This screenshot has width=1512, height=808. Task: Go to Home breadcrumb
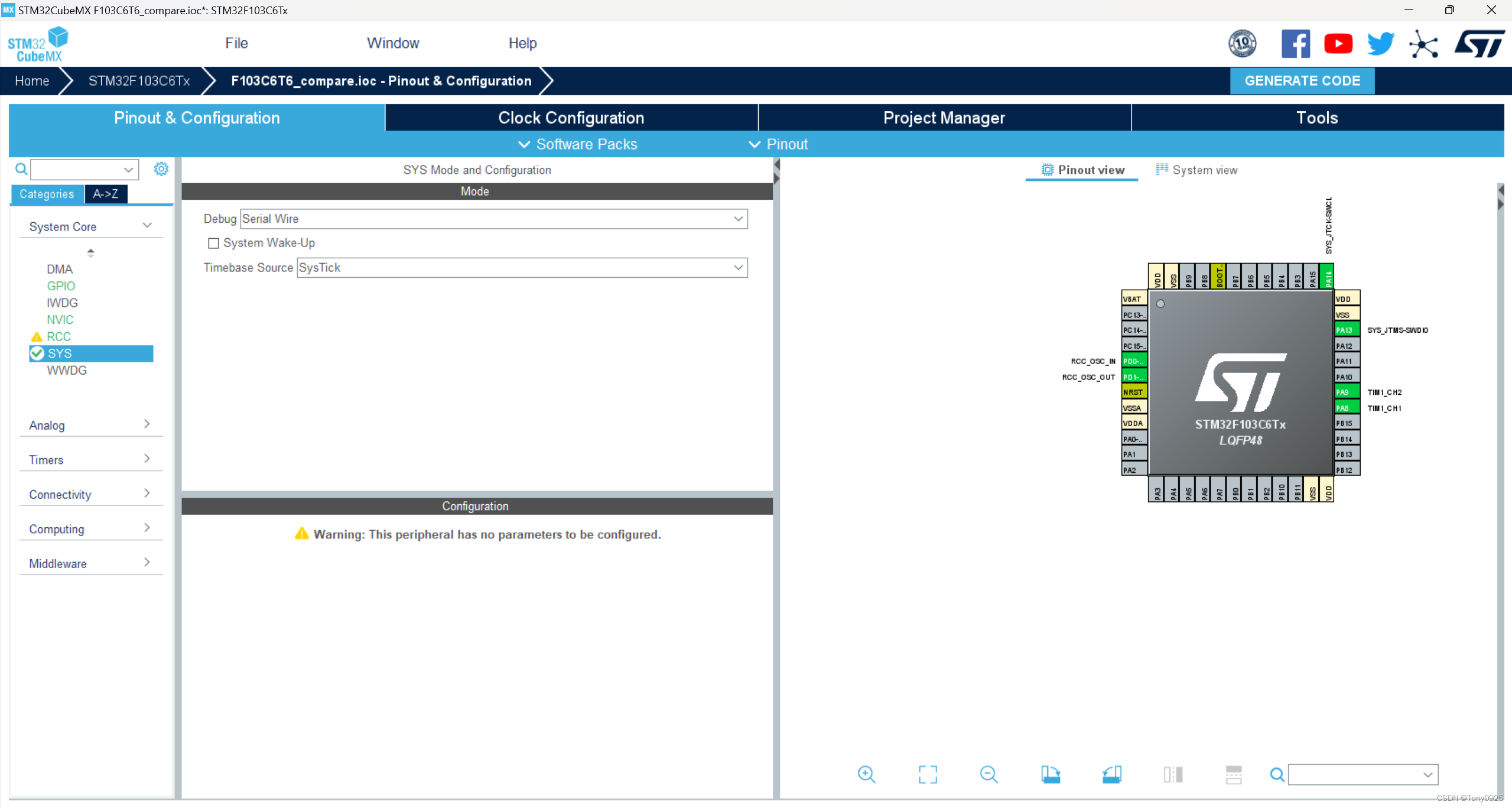pos(32,80)
